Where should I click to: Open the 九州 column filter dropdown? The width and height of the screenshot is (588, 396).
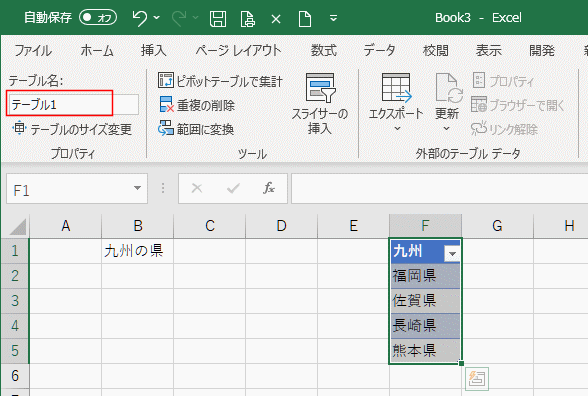(x=452, y=254)
